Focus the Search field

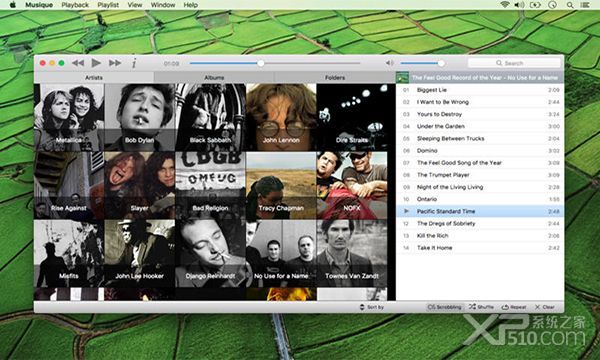tap(514, 63)
